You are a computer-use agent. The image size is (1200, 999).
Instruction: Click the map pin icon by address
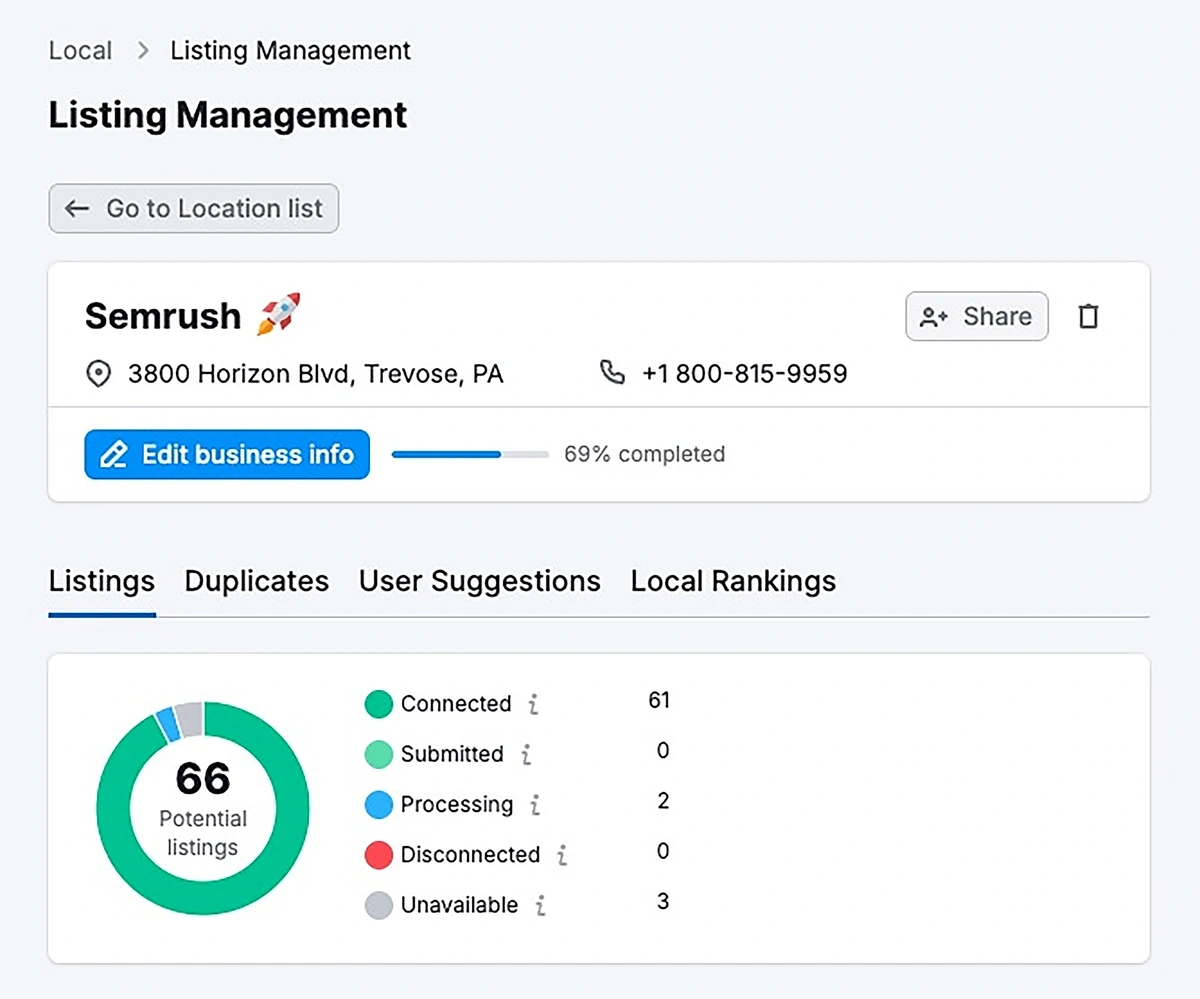point(98,375)
